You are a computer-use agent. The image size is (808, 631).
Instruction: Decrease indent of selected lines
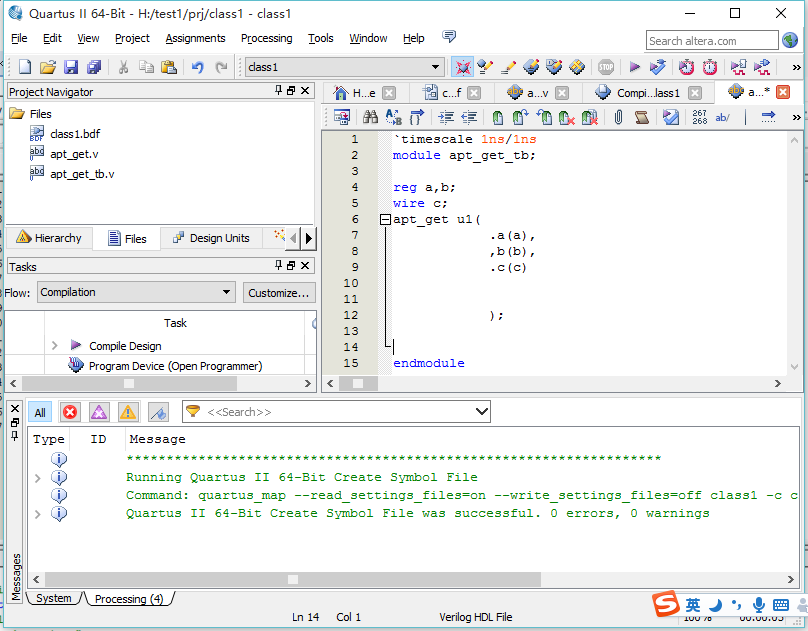469,117
